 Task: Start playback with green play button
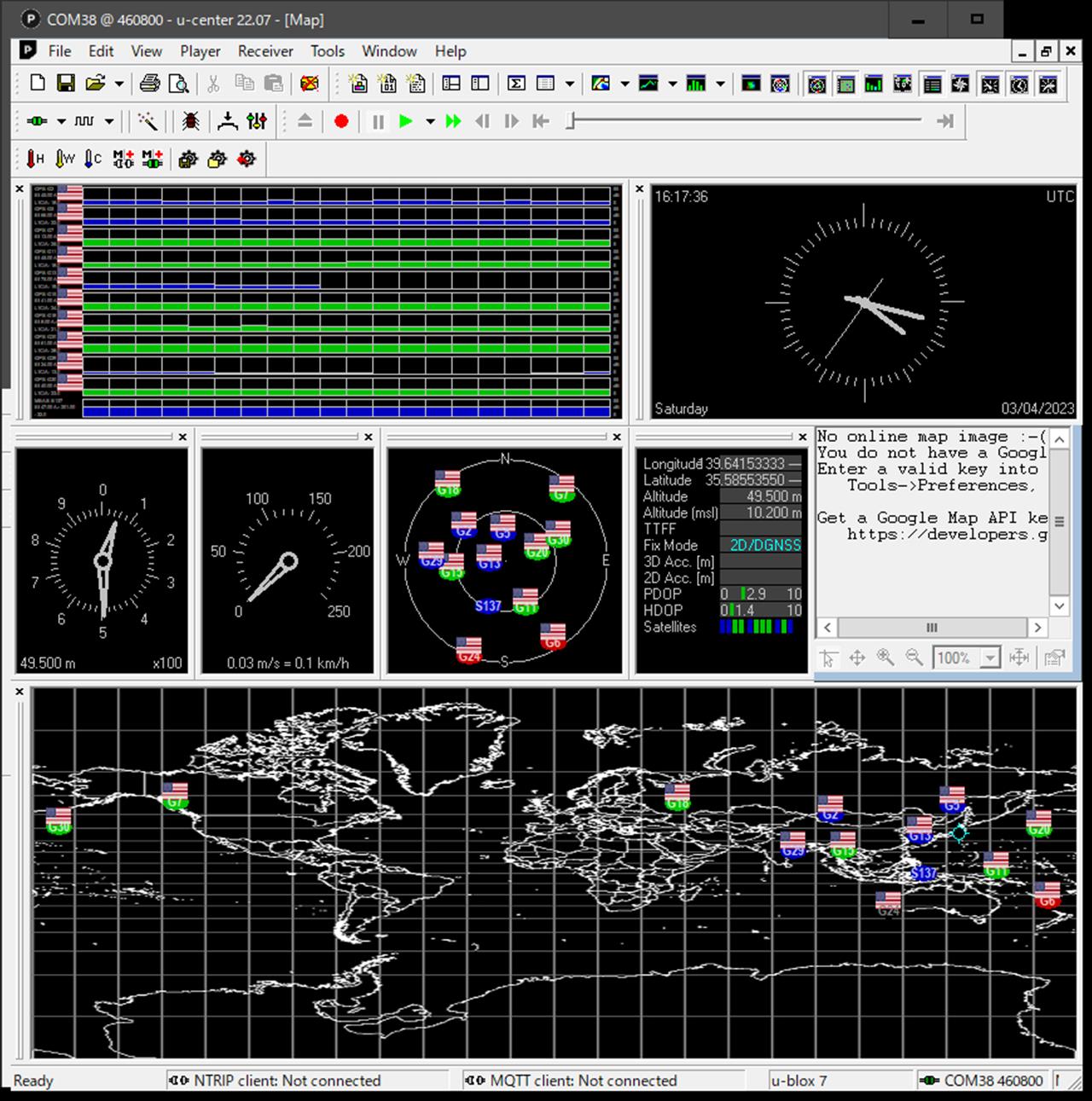[406, 121]
